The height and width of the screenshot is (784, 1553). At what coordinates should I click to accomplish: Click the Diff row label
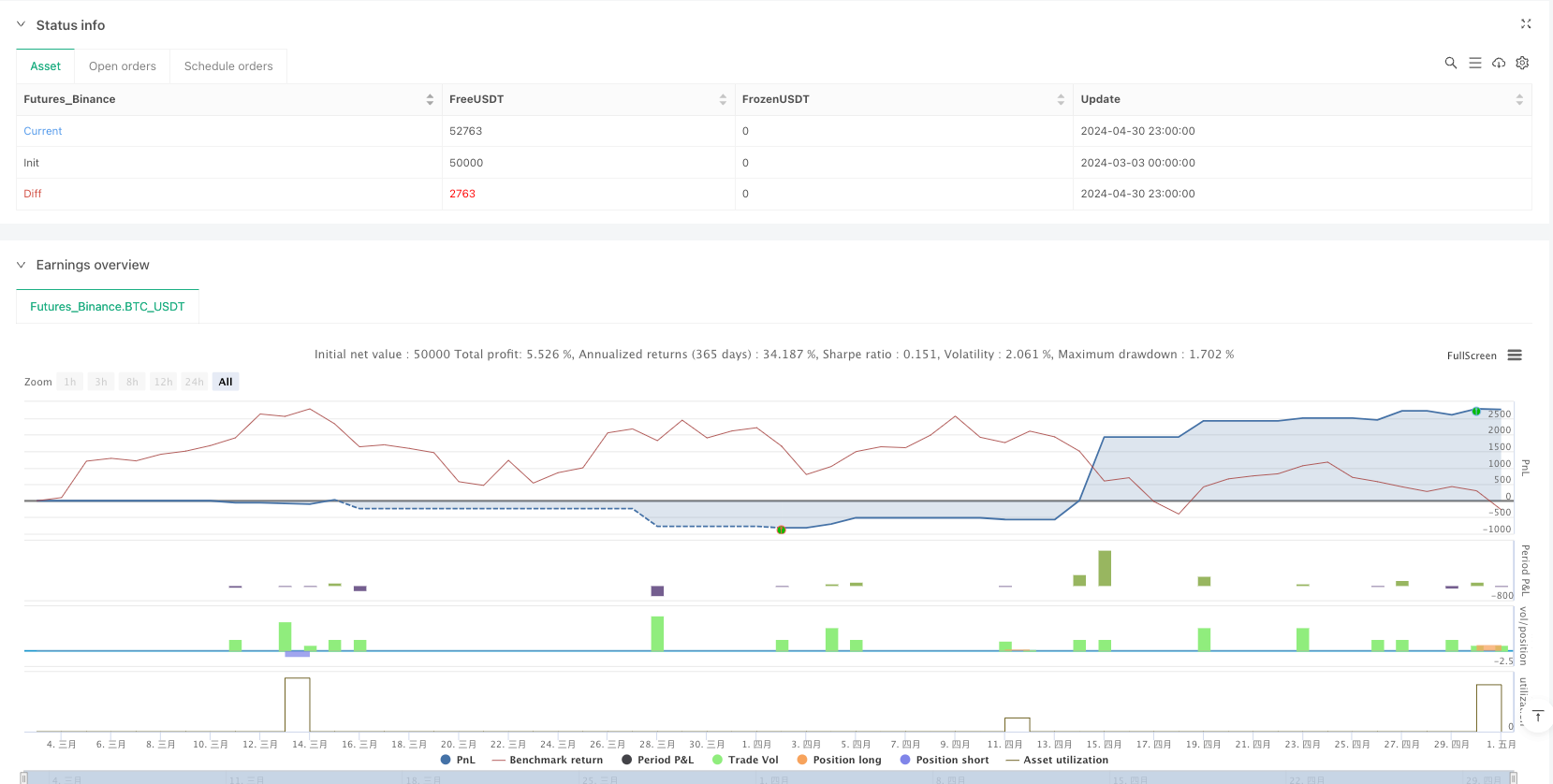pyautogui.click(x=33, y=194)
